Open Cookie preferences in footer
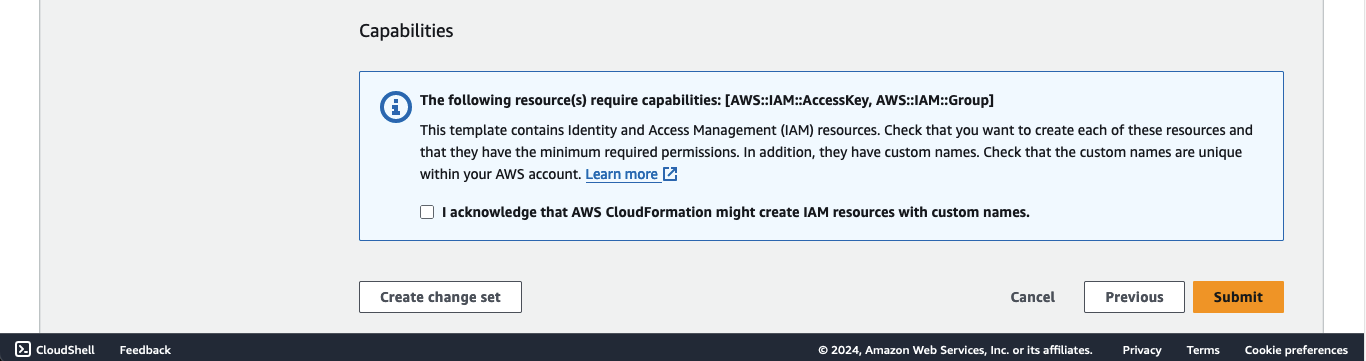 (x=1296, y=350)
